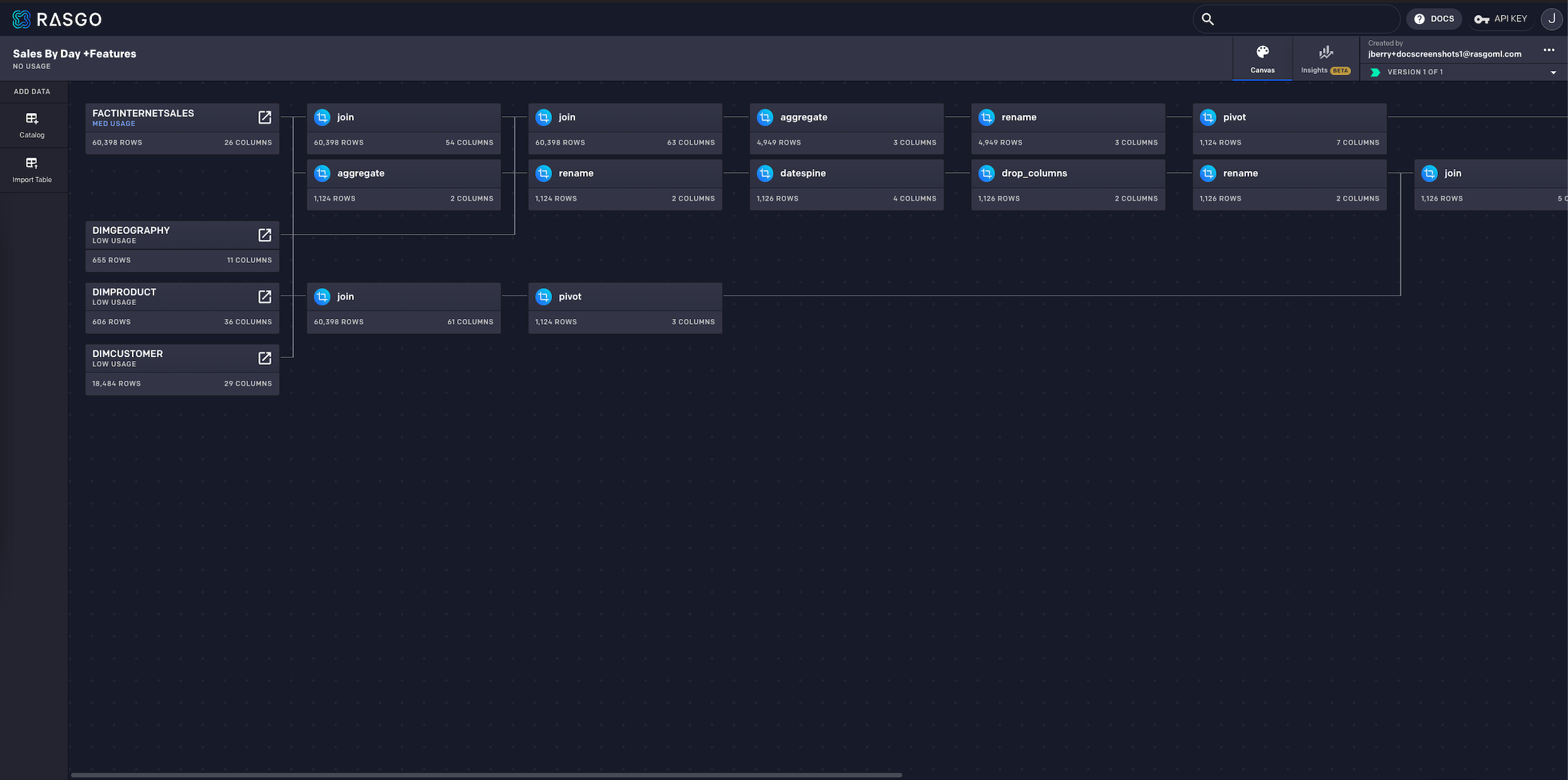
Task: Select the Canvas tab
Action: coord(1262,59)
